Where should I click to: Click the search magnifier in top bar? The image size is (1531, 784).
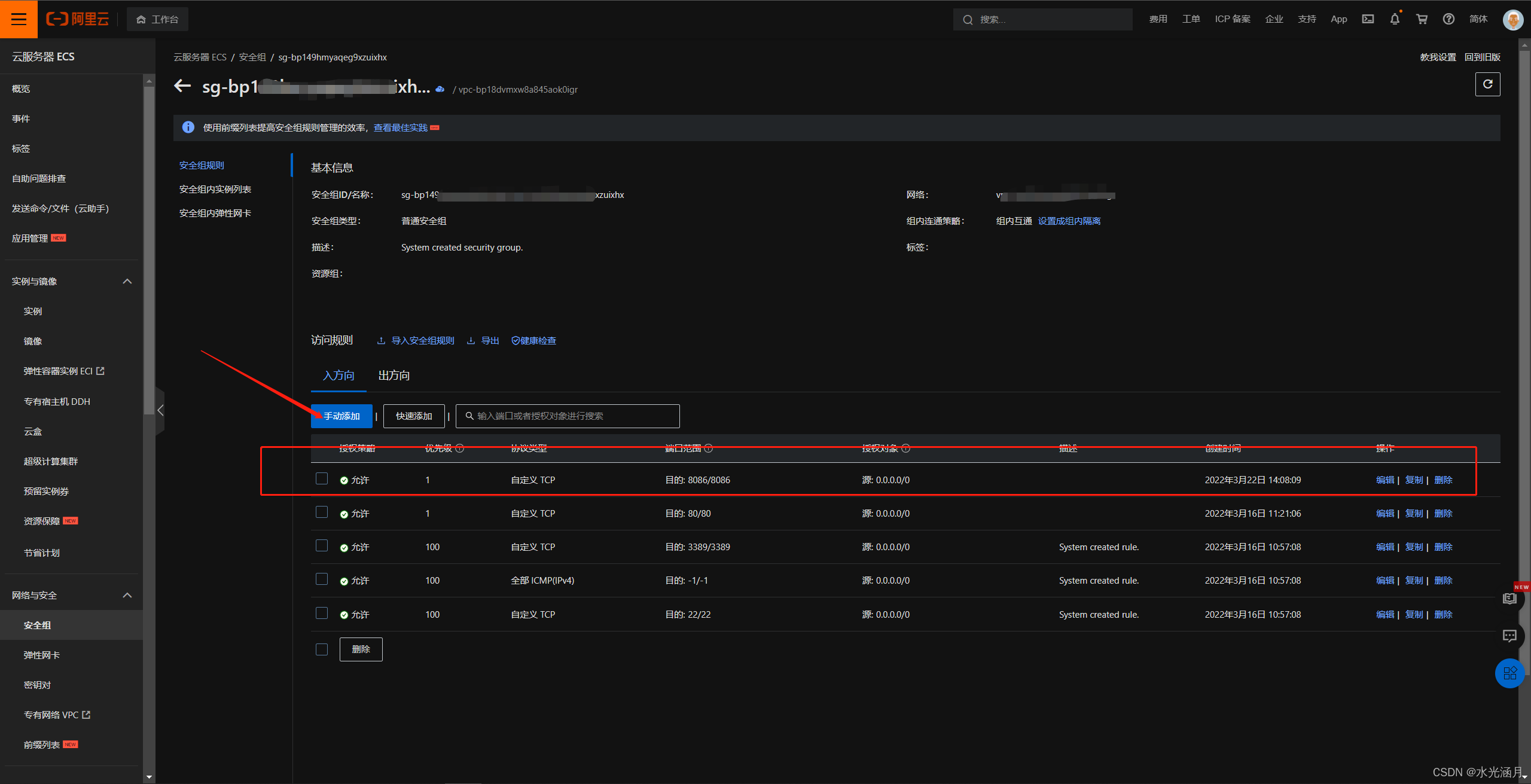968,20
